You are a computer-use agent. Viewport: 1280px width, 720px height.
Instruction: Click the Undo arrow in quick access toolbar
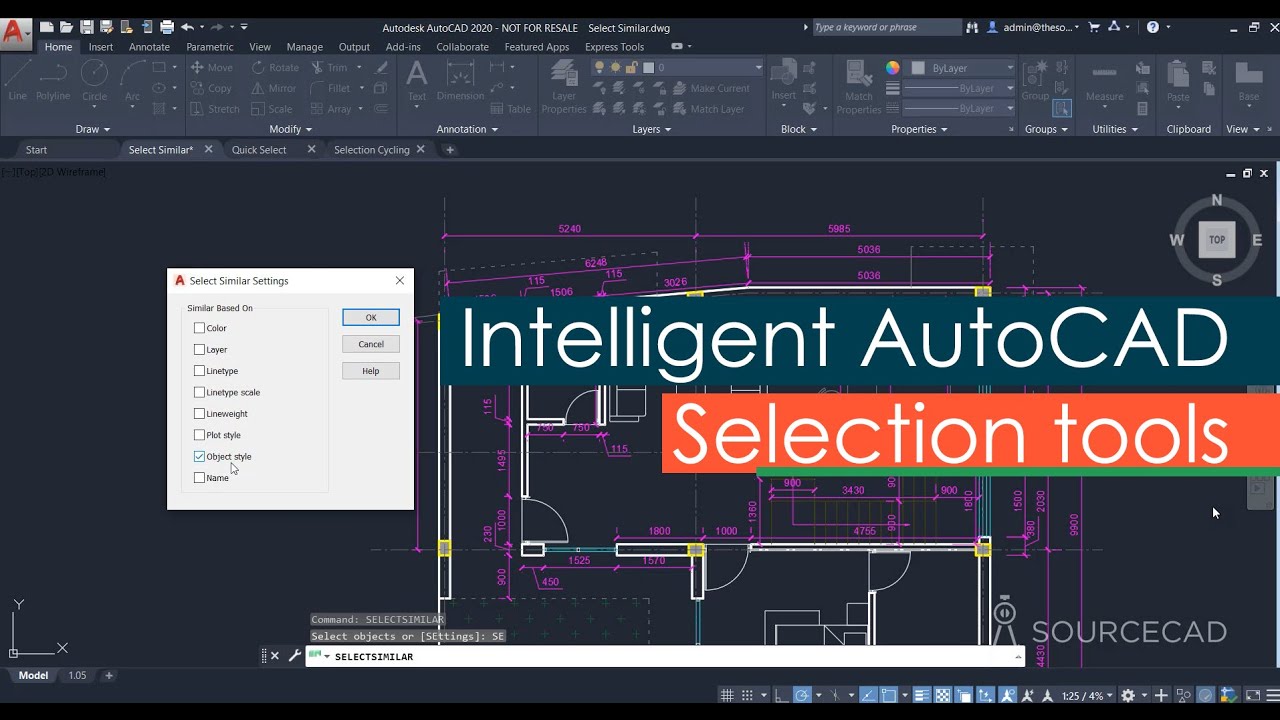coord(187,27)
